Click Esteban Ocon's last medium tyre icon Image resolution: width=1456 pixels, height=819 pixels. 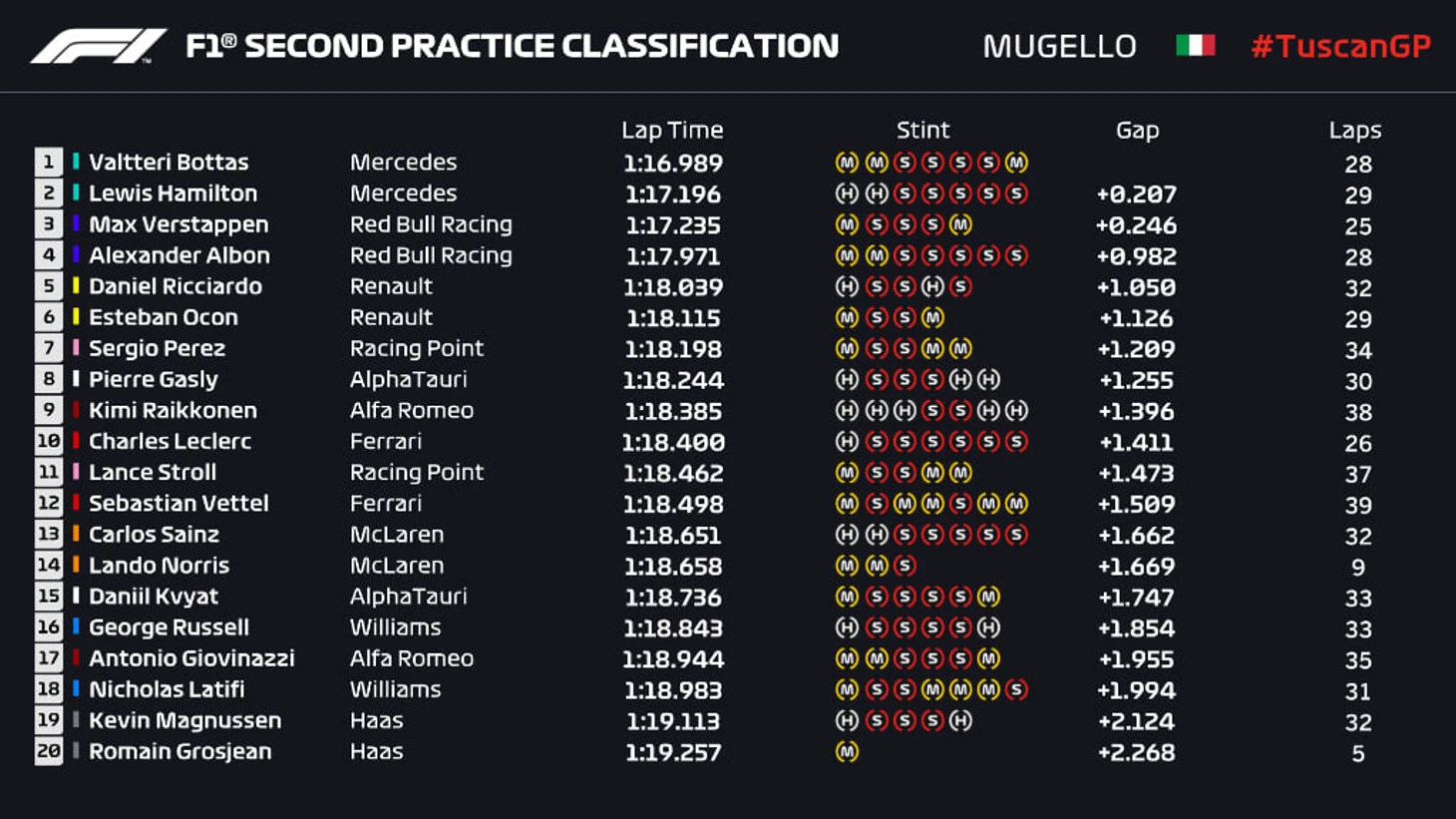coord(932,318)
